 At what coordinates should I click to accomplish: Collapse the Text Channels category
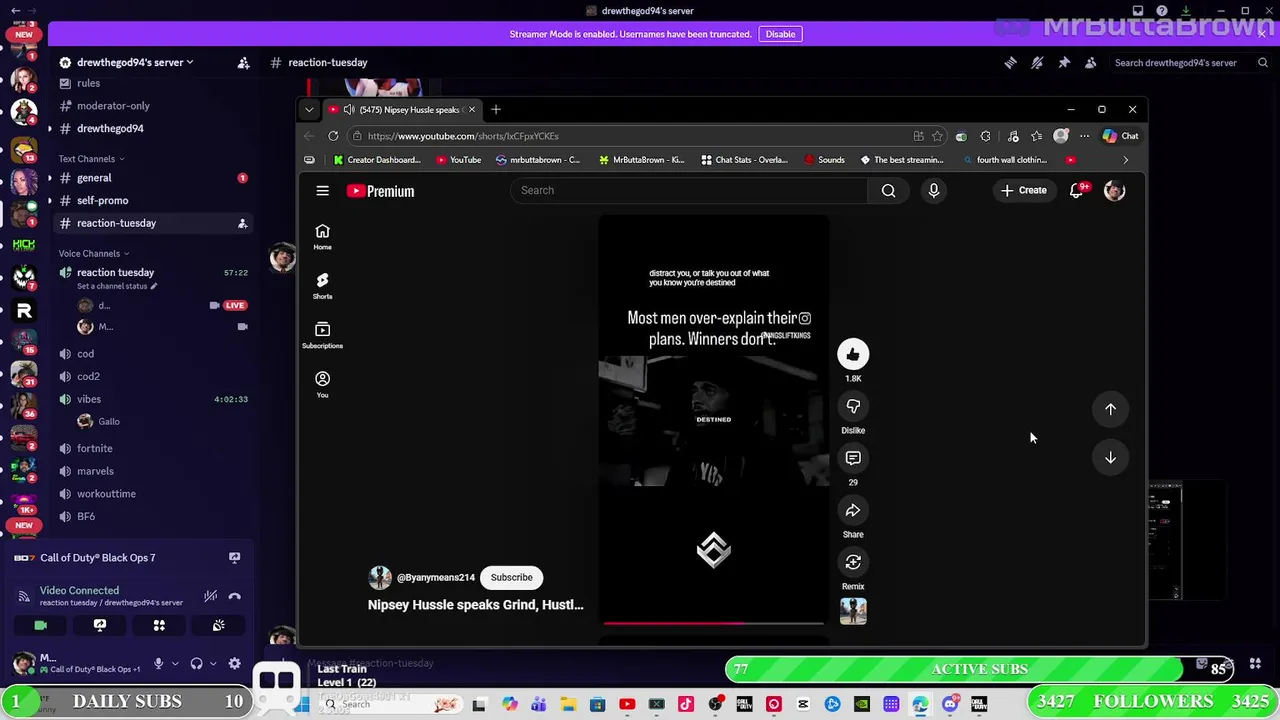click(x=91, y=158)
